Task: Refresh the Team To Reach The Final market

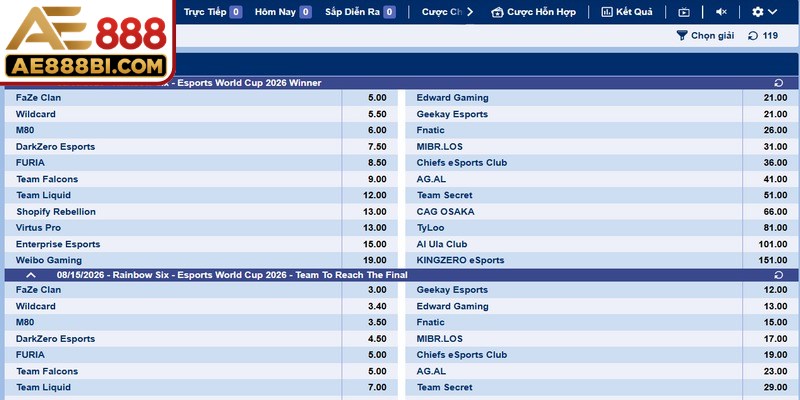Action: tap(779, 275)
